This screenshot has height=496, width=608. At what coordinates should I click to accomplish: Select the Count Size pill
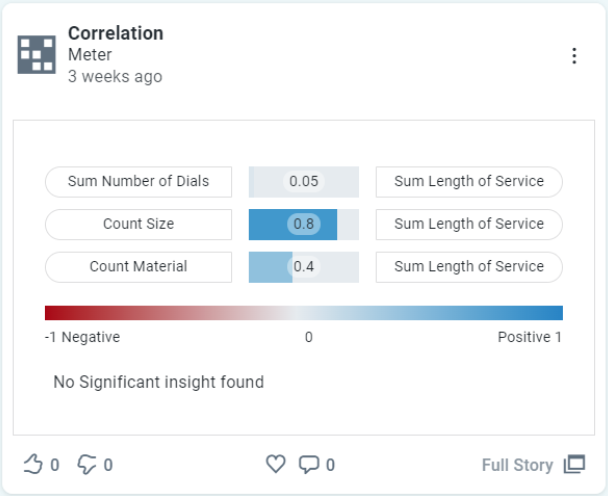coord(138,224)
